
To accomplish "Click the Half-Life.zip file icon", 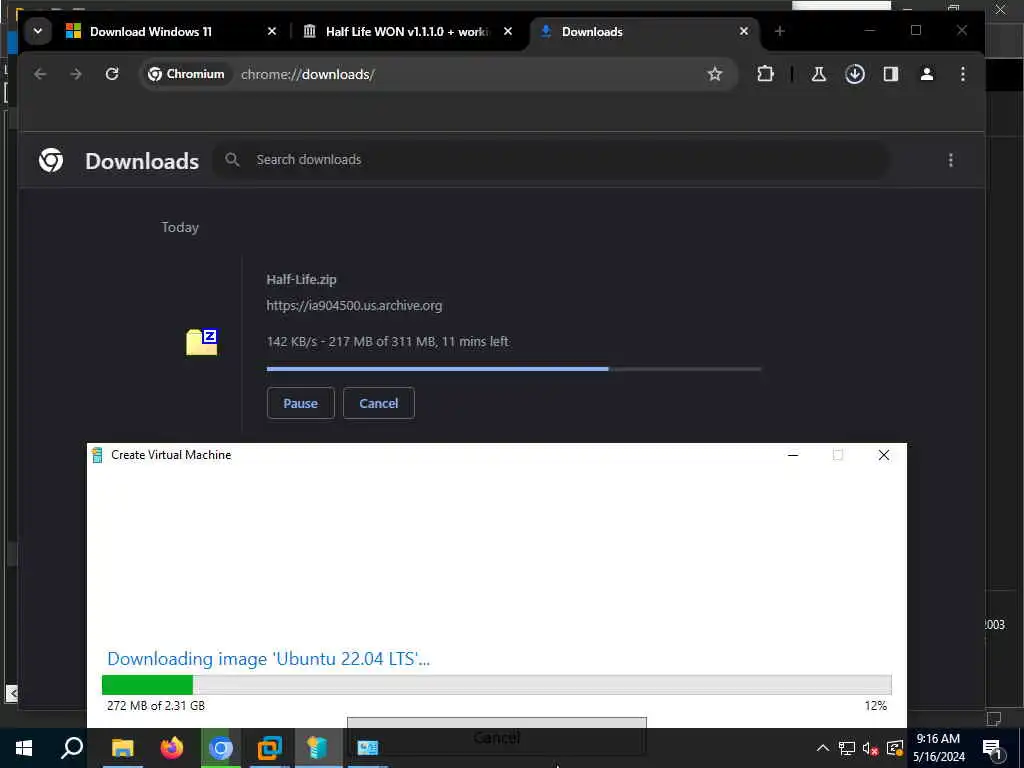I will 201,342.
